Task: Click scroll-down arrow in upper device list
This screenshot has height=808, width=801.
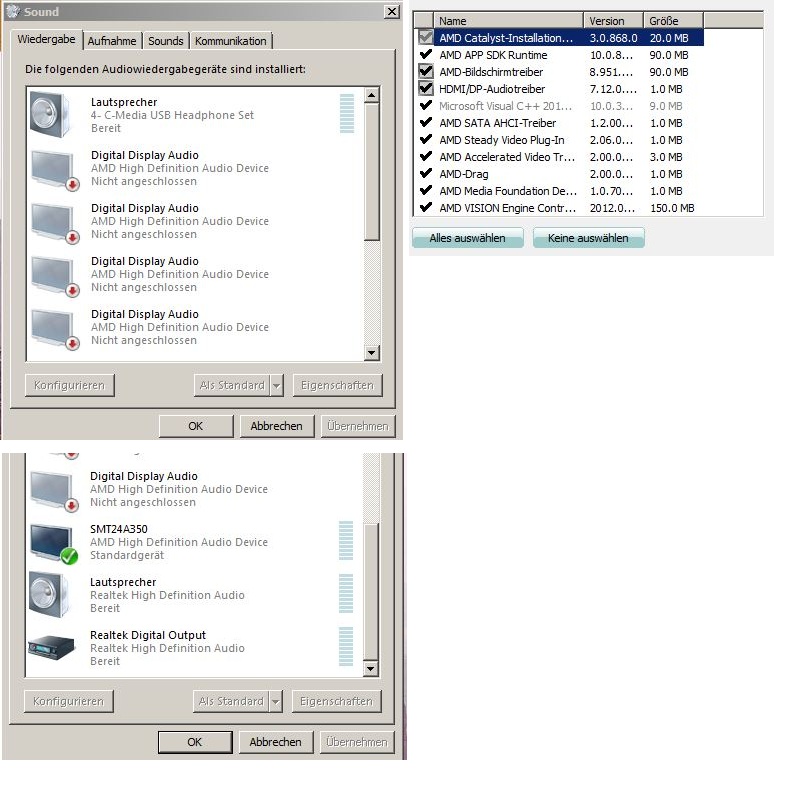Action: point(372,352)
